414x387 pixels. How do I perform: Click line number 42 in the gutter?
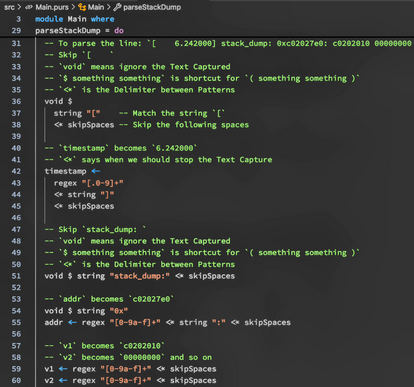(16, 171)
